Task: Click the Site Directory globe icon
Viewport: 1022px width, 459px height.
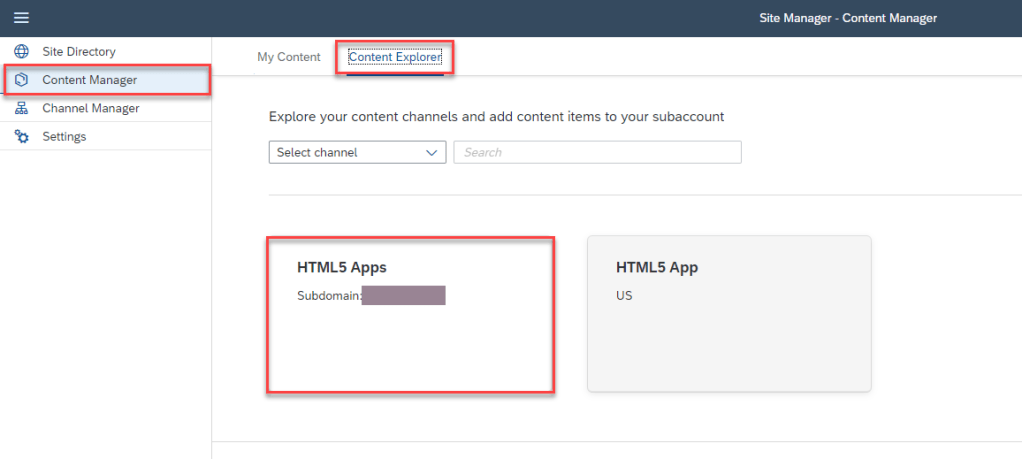Action: [x=22, y=52]
